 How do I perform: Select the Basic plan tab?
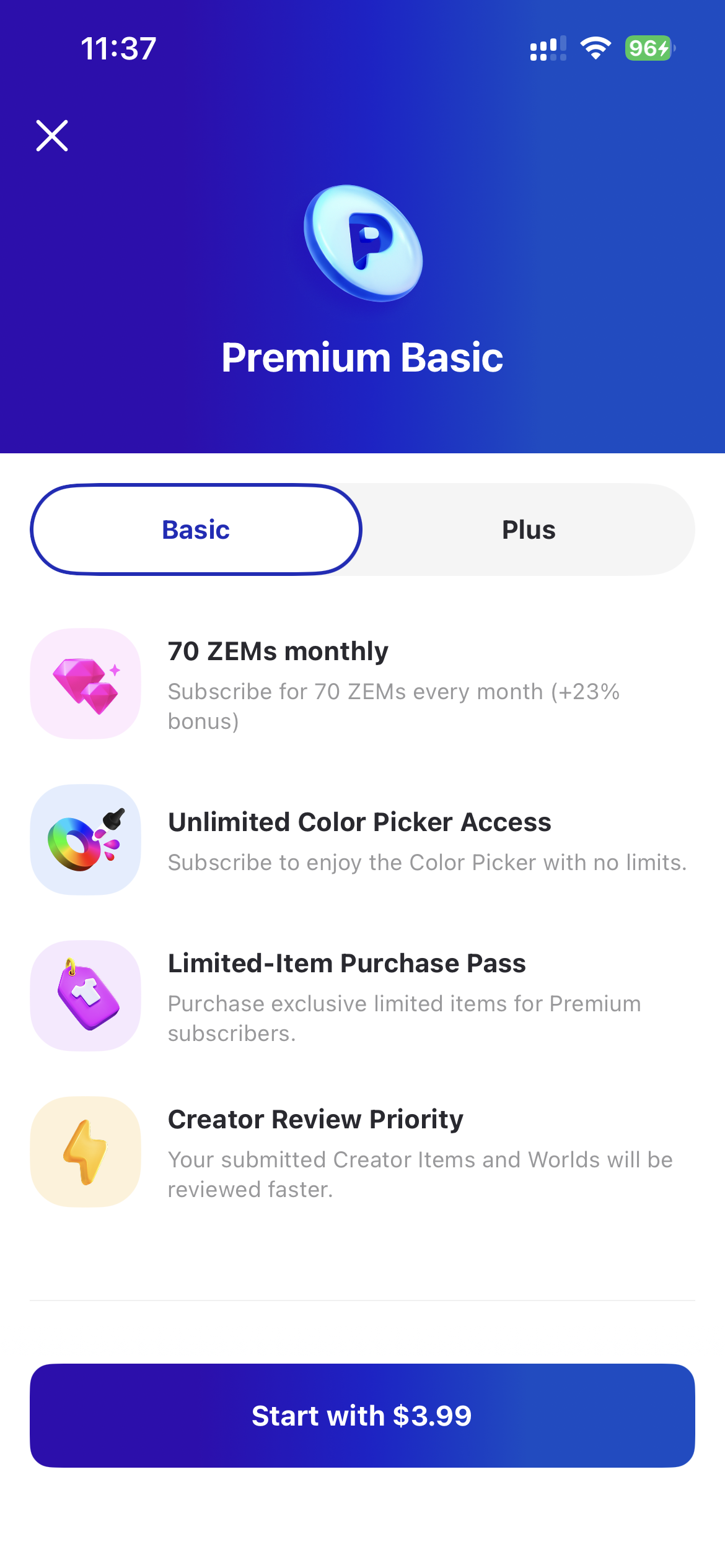(196, 530)
